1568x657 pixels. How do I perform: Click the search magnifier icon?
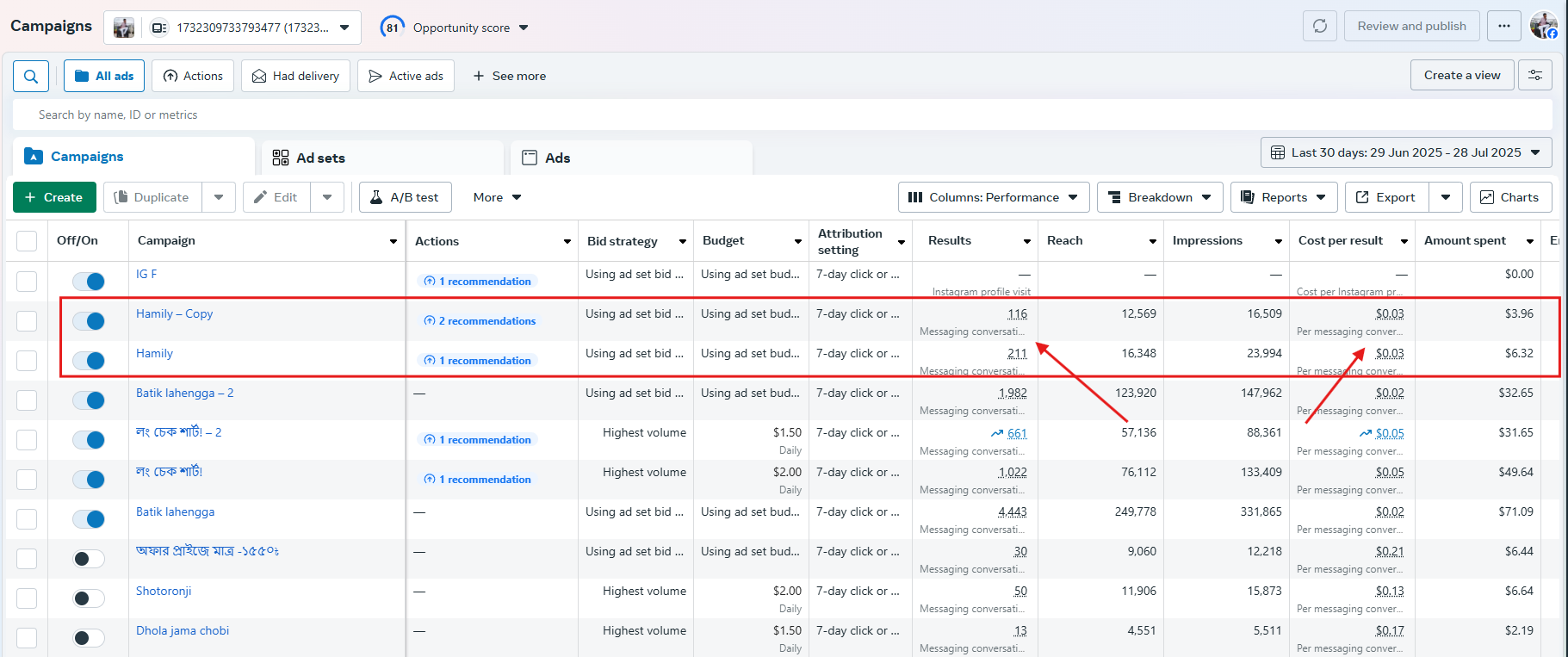coord(31,76)
